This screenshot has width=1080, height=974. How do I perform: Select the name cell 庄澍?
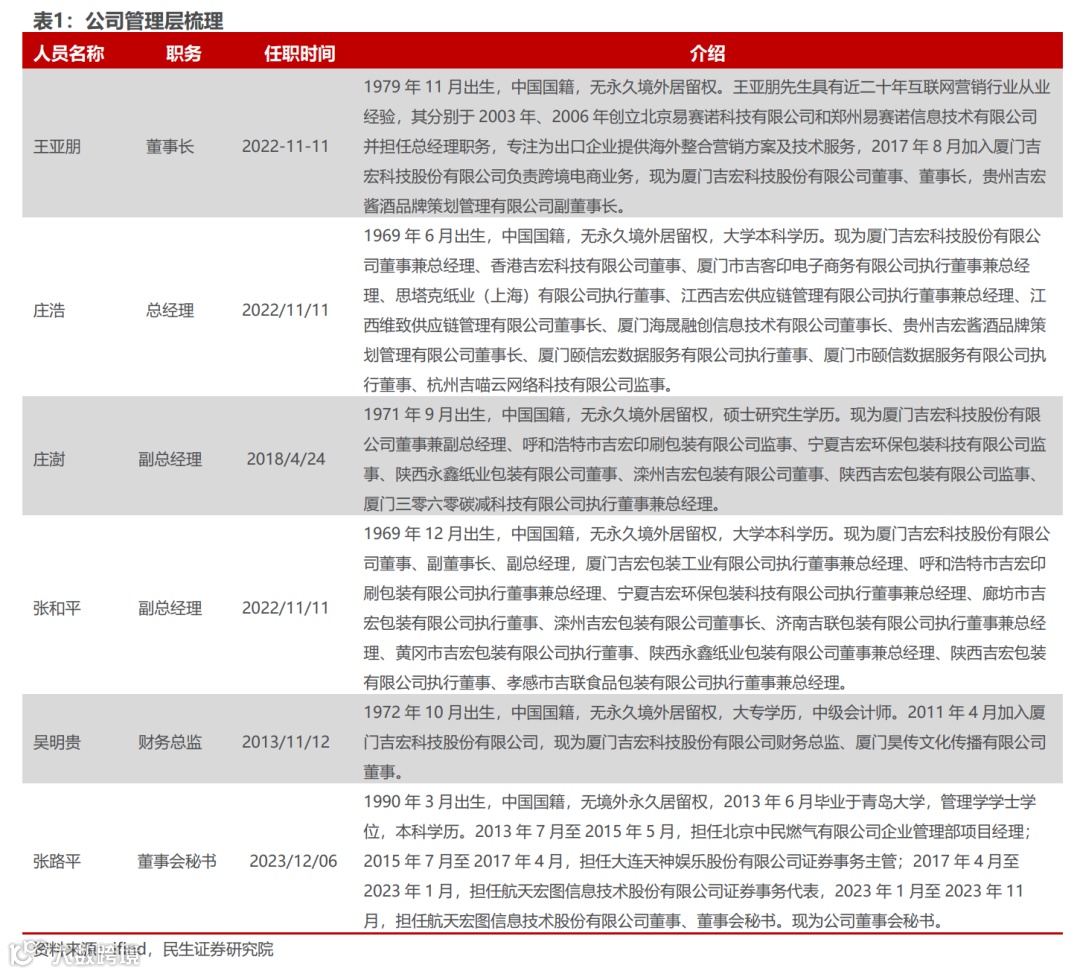49,459
